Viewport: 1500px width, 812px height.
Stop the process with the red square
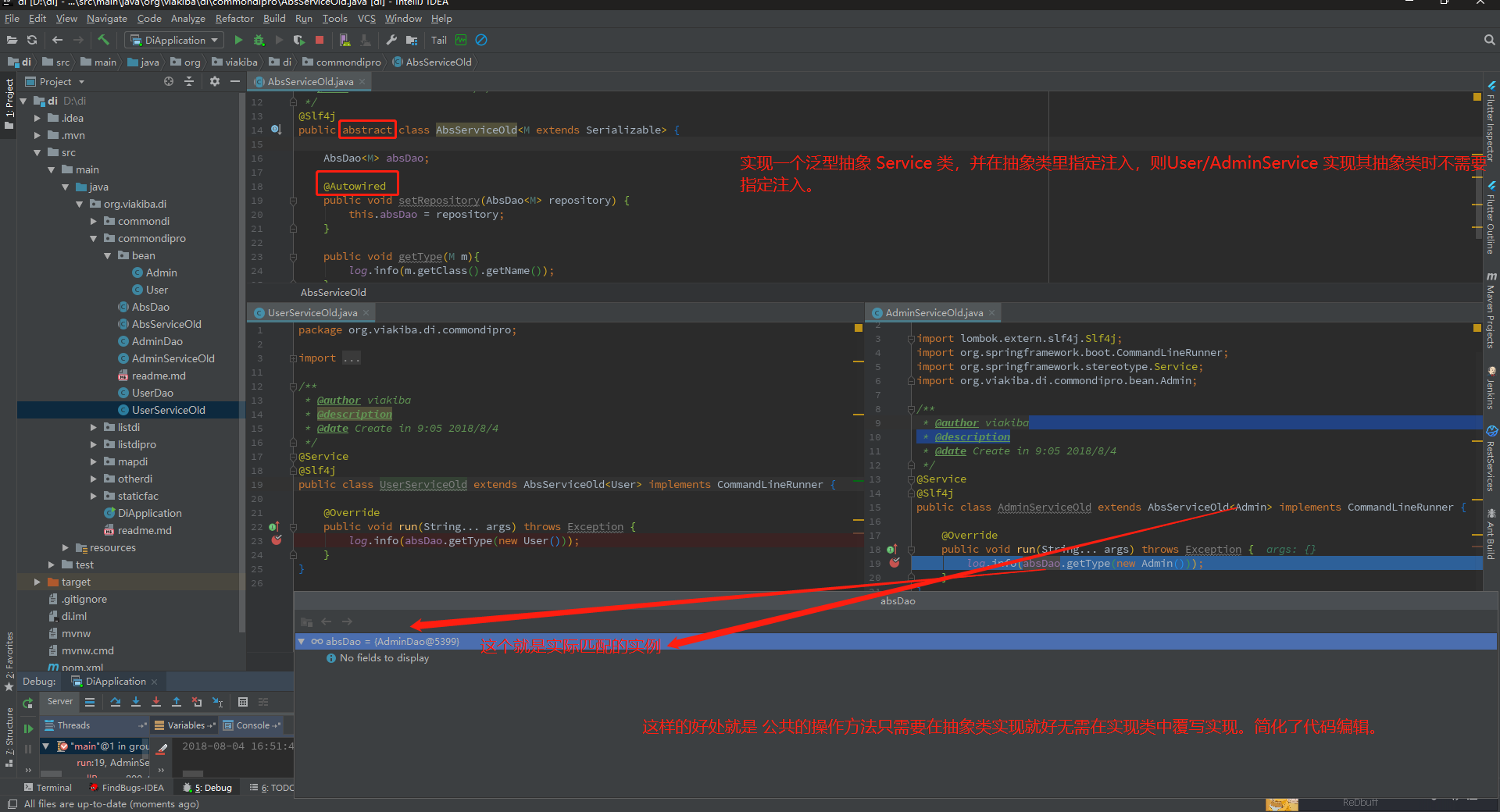click(320, 40)
